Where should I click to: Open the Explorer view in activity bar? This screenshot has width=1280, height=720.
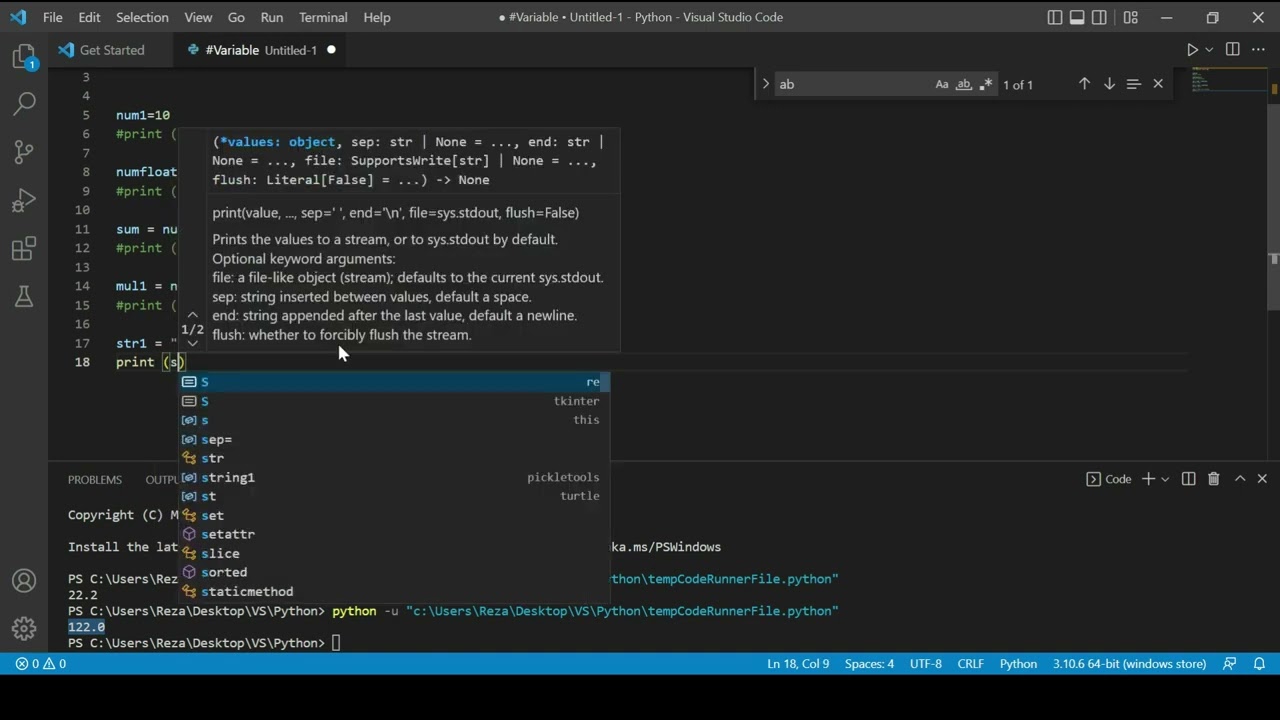coord(24,57)
